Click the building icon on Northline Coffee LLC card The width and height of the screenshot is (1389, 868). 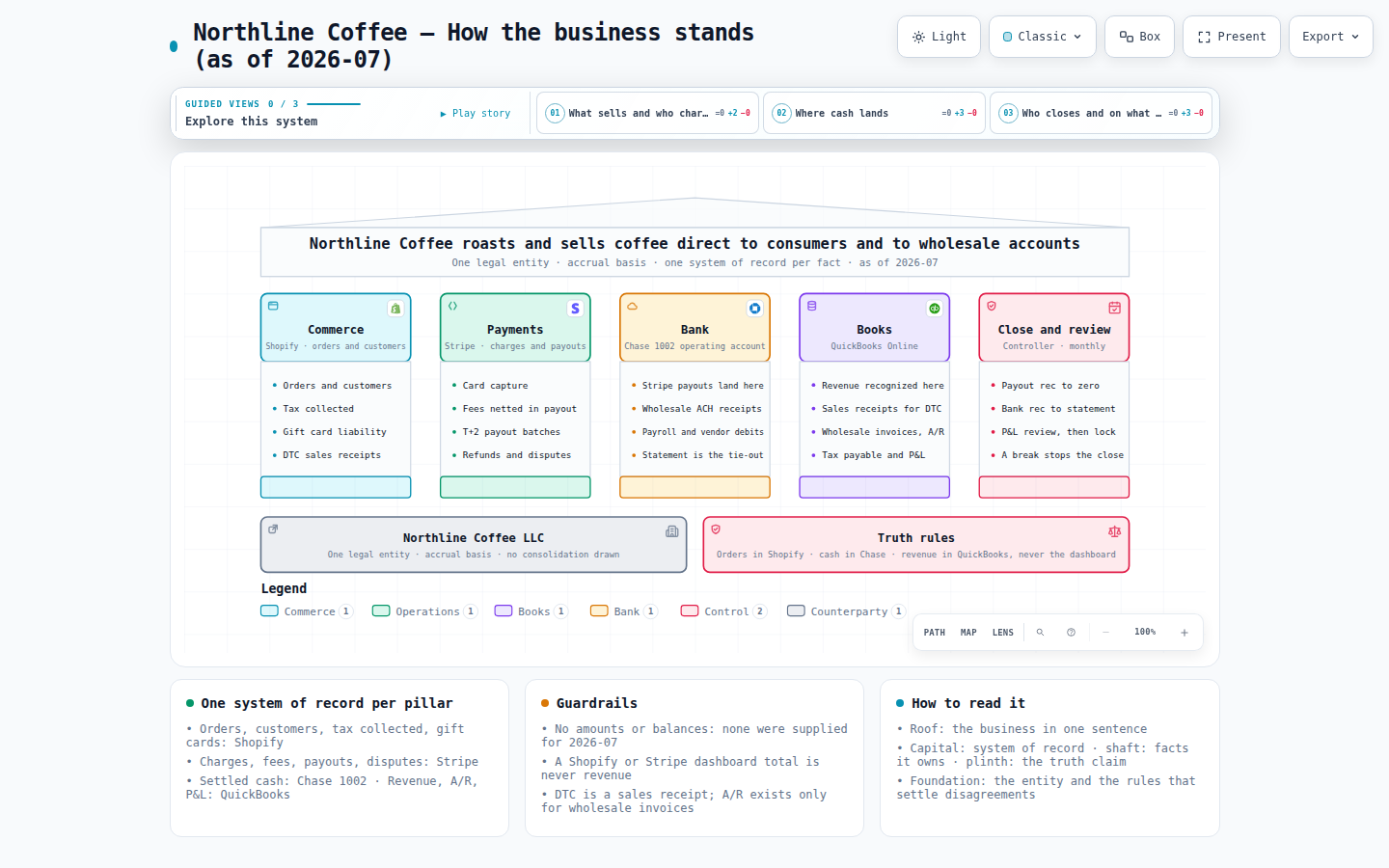click(672, 531)
